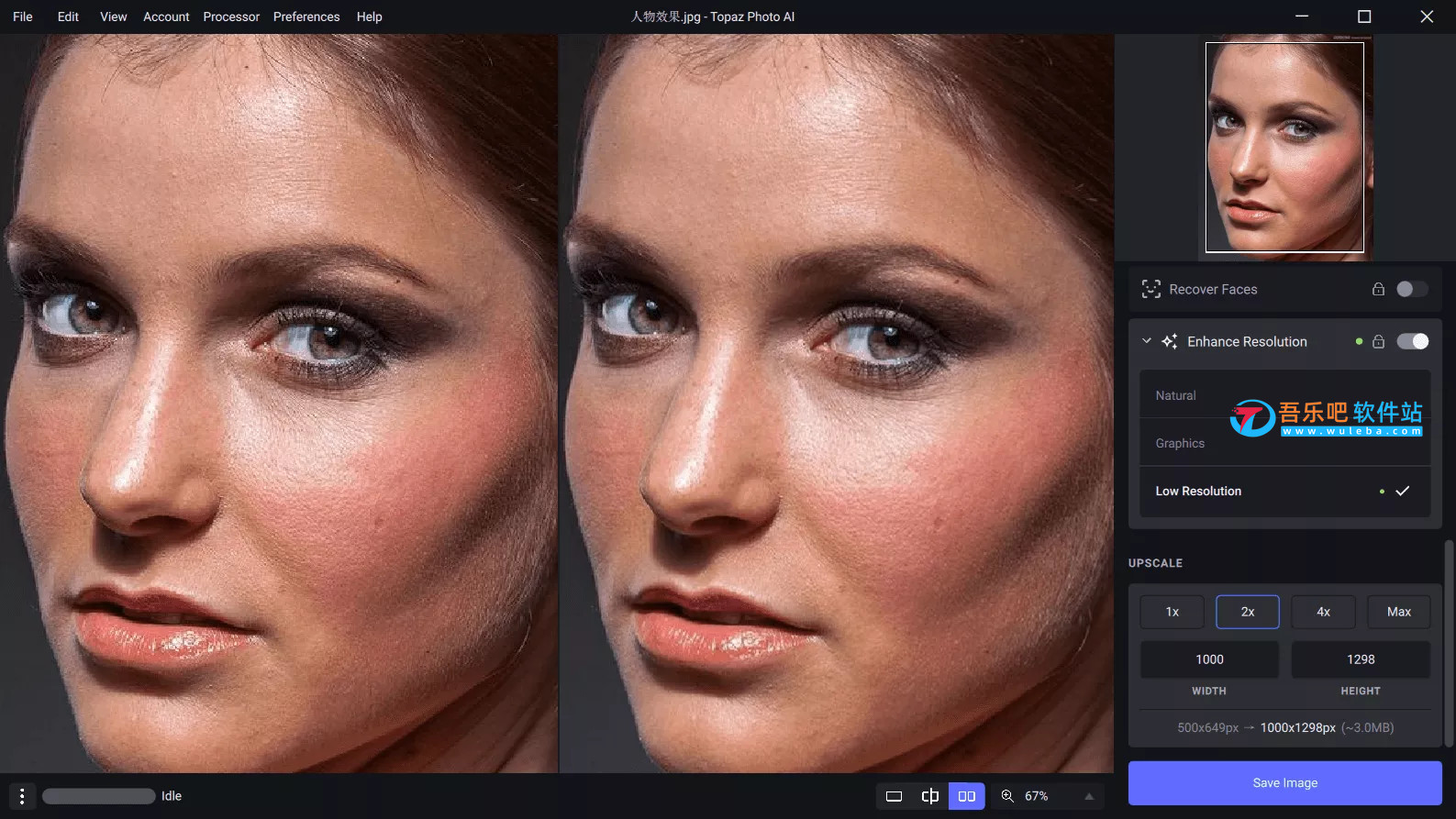
Task: Open the three-dot more options menu
Action: pyautogui.click(x=22, y=796)
